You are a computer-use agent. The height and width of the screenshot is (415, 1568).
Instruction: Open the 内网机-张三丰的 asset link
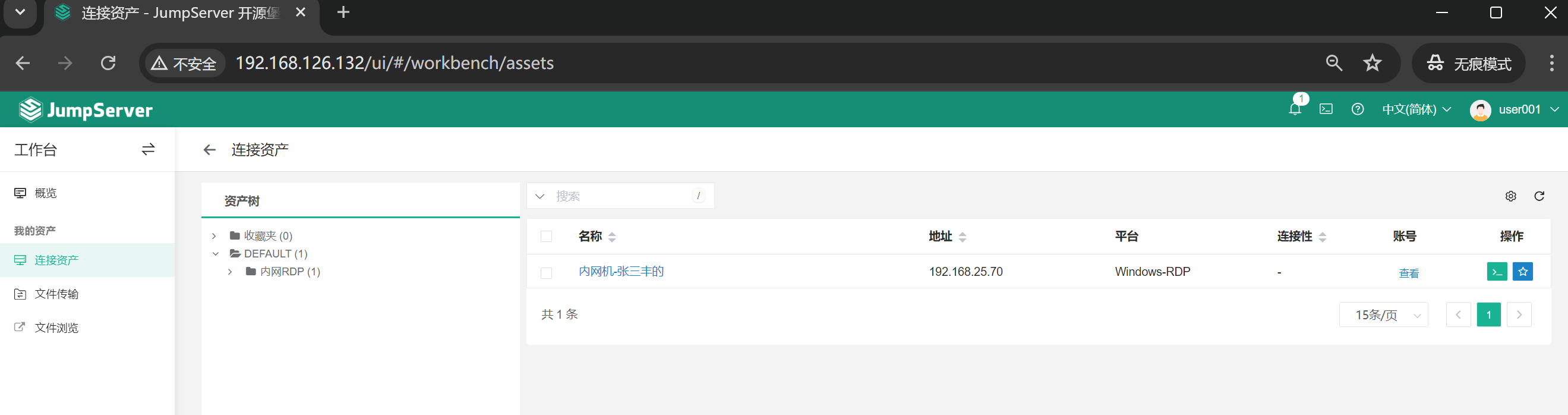pyautogui.click(x=621, y=272)
